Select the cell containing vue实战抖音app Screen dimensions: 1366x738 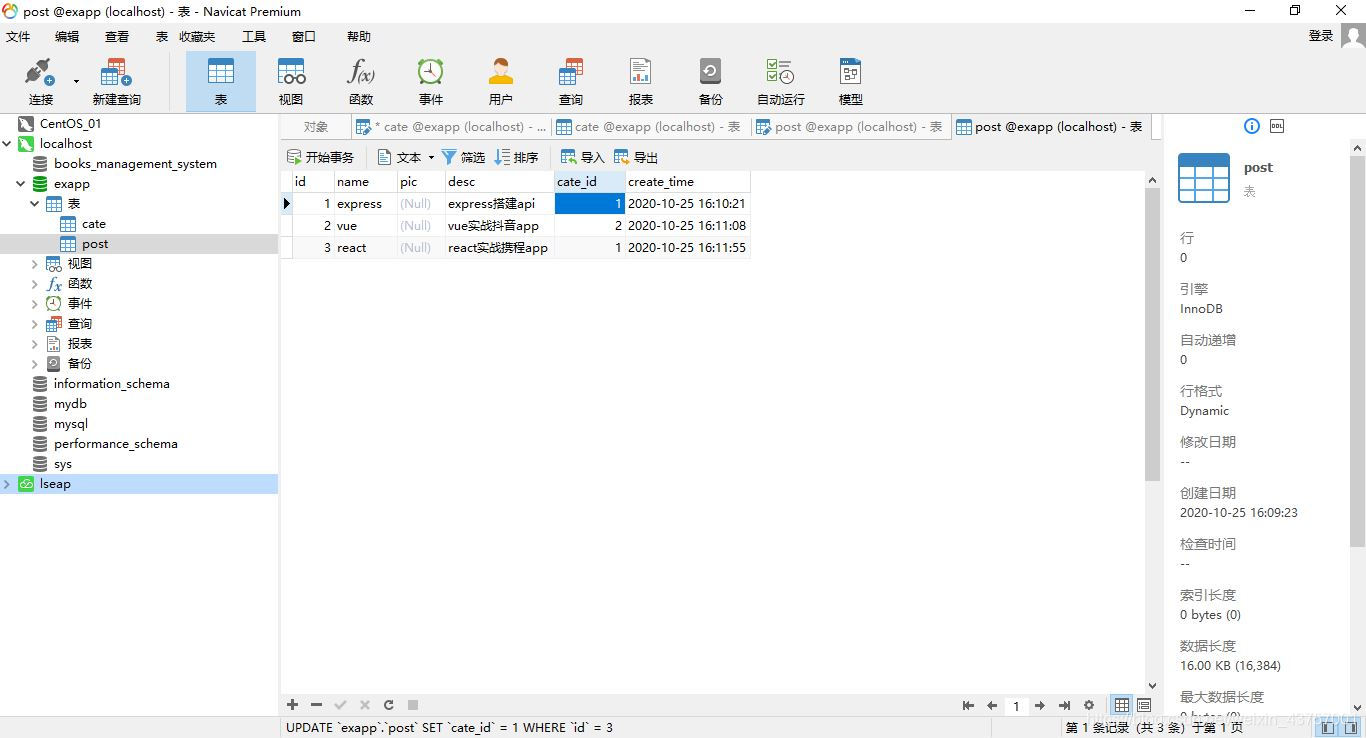pyautogui.click(x=499, y=226)
